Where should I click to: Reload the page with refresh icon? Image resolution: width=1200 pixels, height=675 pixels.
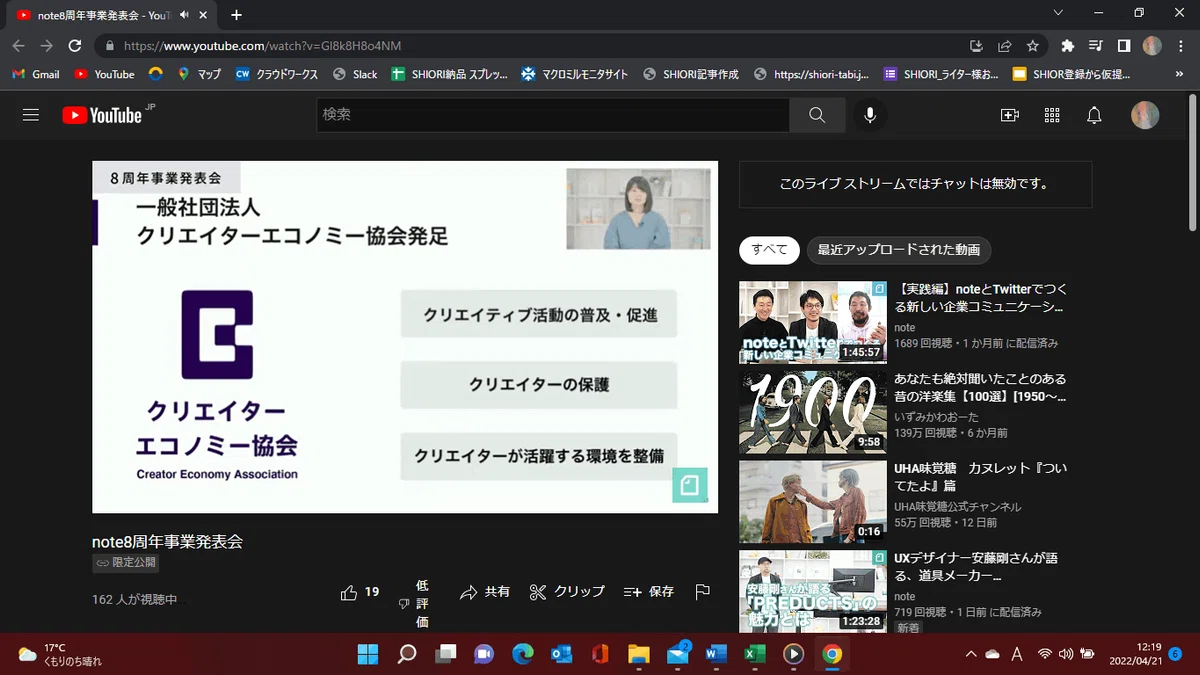pos(74,46)
